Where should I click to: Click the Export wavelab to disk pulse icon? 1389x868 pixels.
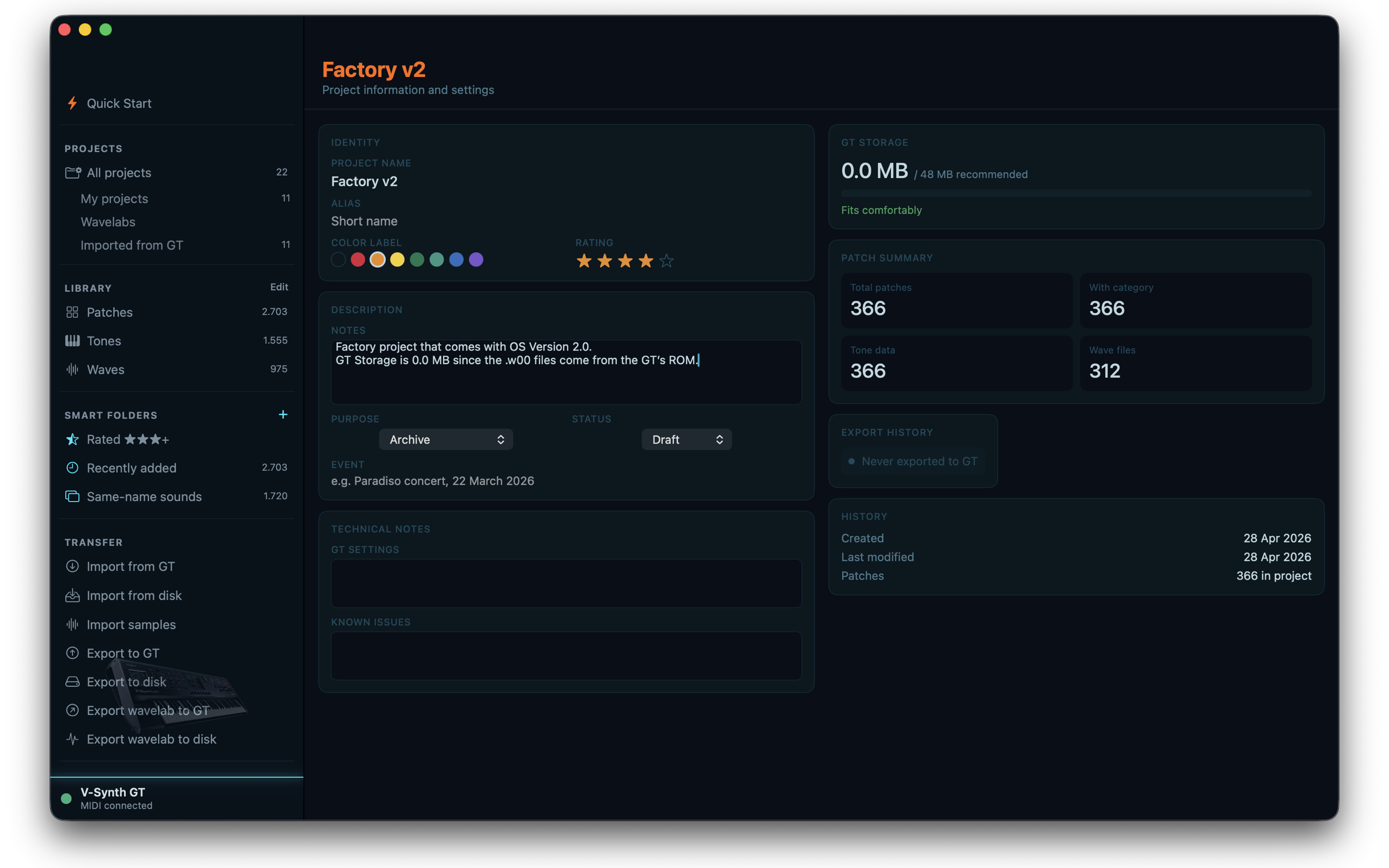72,739
